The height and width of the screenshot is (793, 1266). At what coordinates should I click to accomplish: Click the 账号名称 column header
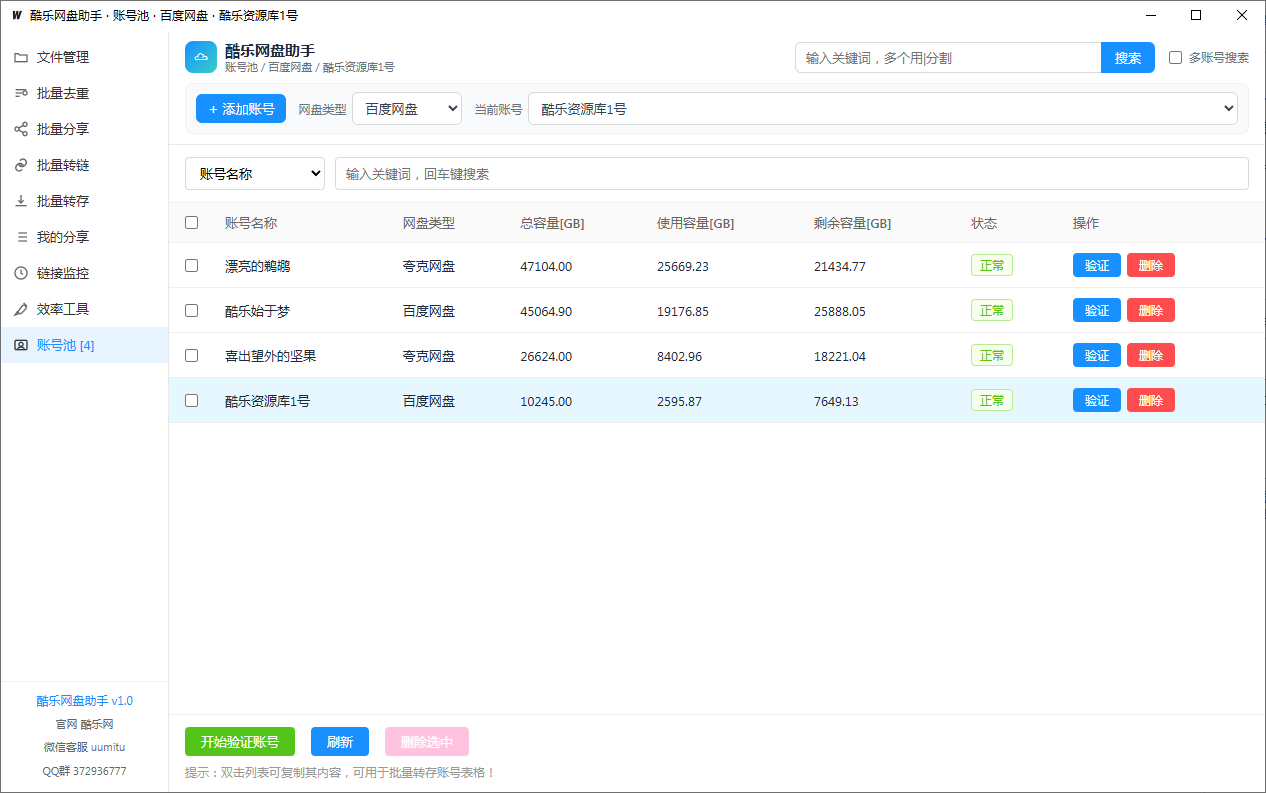pos(251,224)
